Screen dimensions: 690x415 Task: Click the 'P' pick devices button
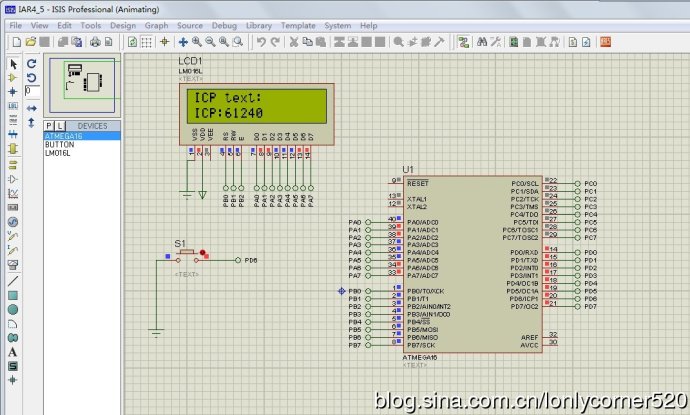coord(47,126)
